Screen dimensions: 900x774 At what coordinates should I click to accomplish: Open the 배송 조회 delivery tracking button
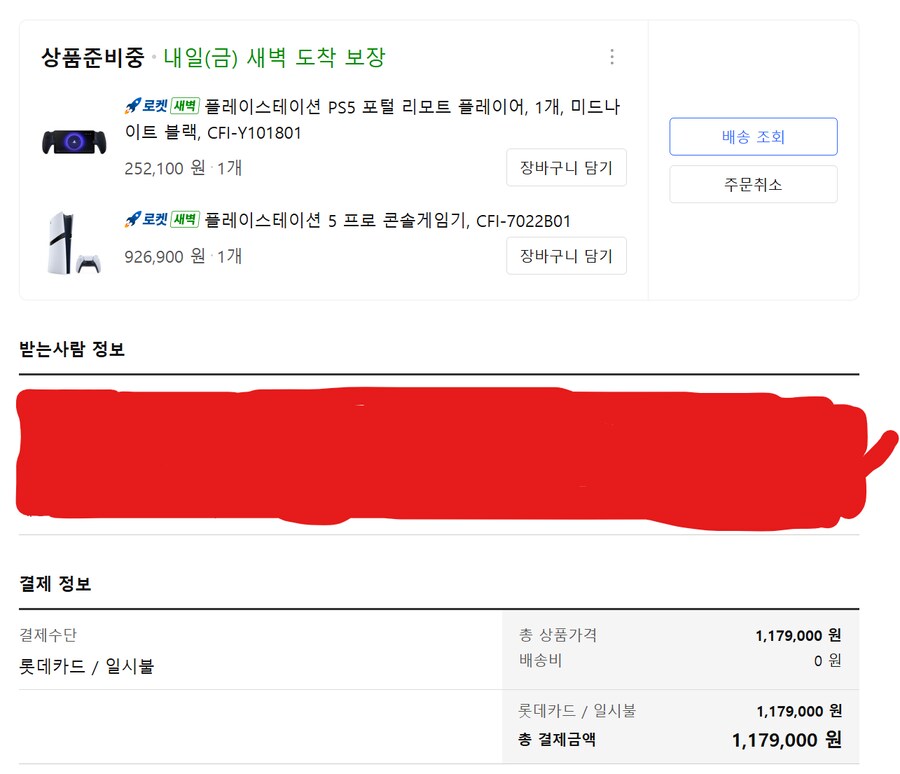click(753, 136)
